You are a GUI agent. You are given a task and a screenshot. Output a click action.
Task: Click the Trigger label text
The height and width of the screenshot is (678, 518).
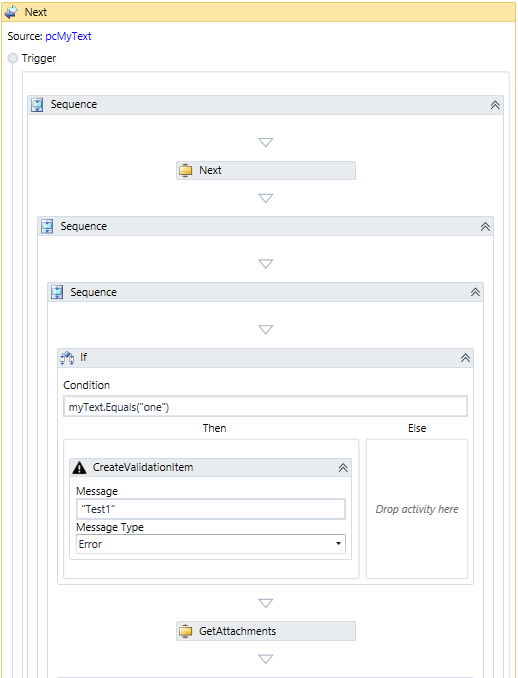[39, 58]
